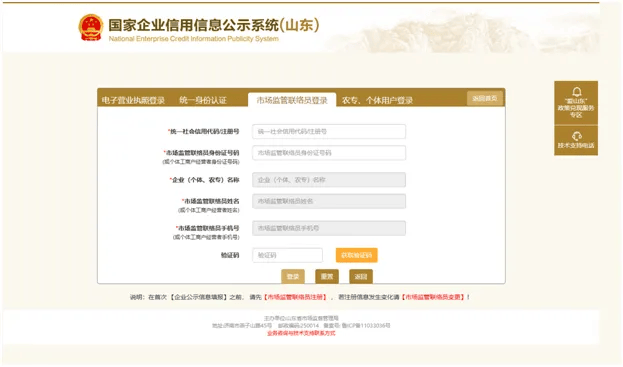Click the 市场监管联络员手机号 field
This screenshot has height=367, width=623.
(329, 228)
